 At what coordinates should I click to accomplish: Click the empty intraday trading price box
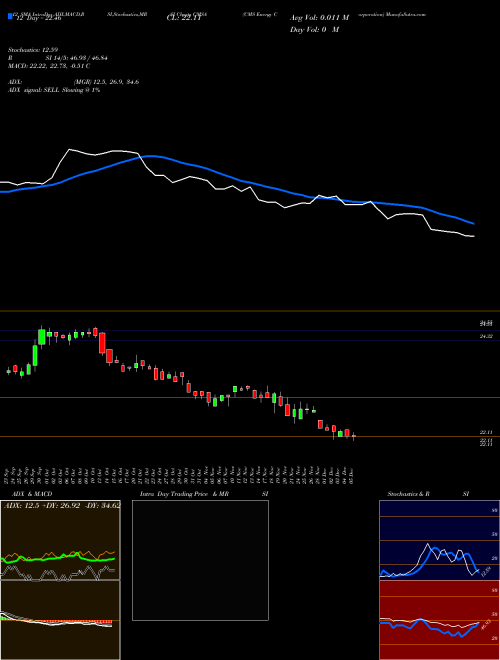pos(200,560)
